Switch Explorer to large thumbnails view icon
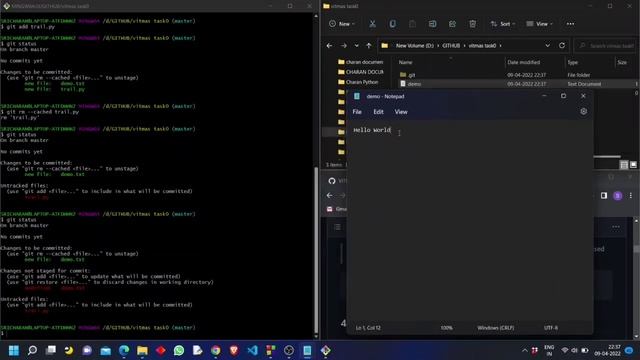The width and height of the screenshot is (640, 360). coord(633,165)
